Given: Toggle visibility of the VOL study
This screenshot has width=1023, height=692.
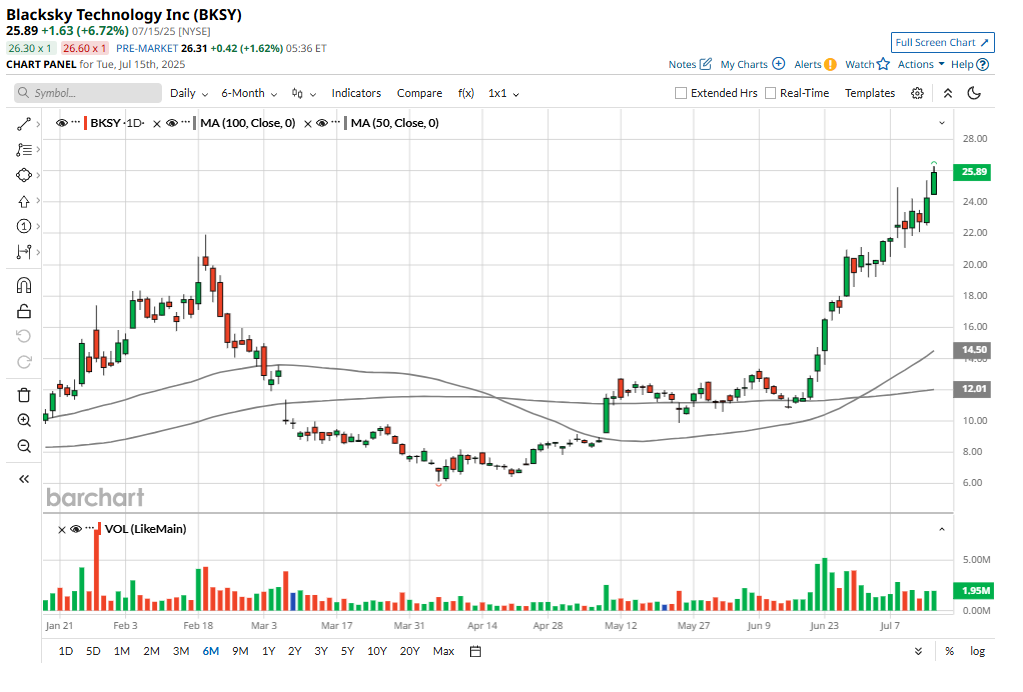Looking at the screenshot, I should [x=76, y=530].
